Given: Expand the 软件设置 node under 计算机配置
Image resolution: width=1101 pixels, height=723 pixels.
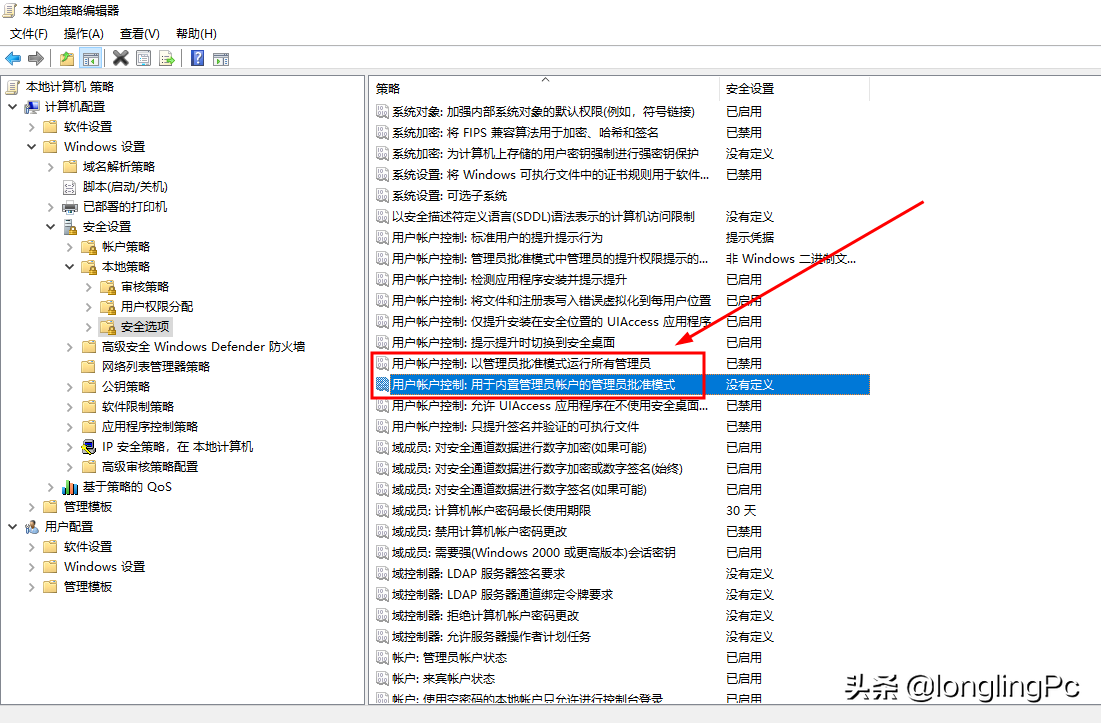Looking at the screenshot, I should tap(32, 127).
